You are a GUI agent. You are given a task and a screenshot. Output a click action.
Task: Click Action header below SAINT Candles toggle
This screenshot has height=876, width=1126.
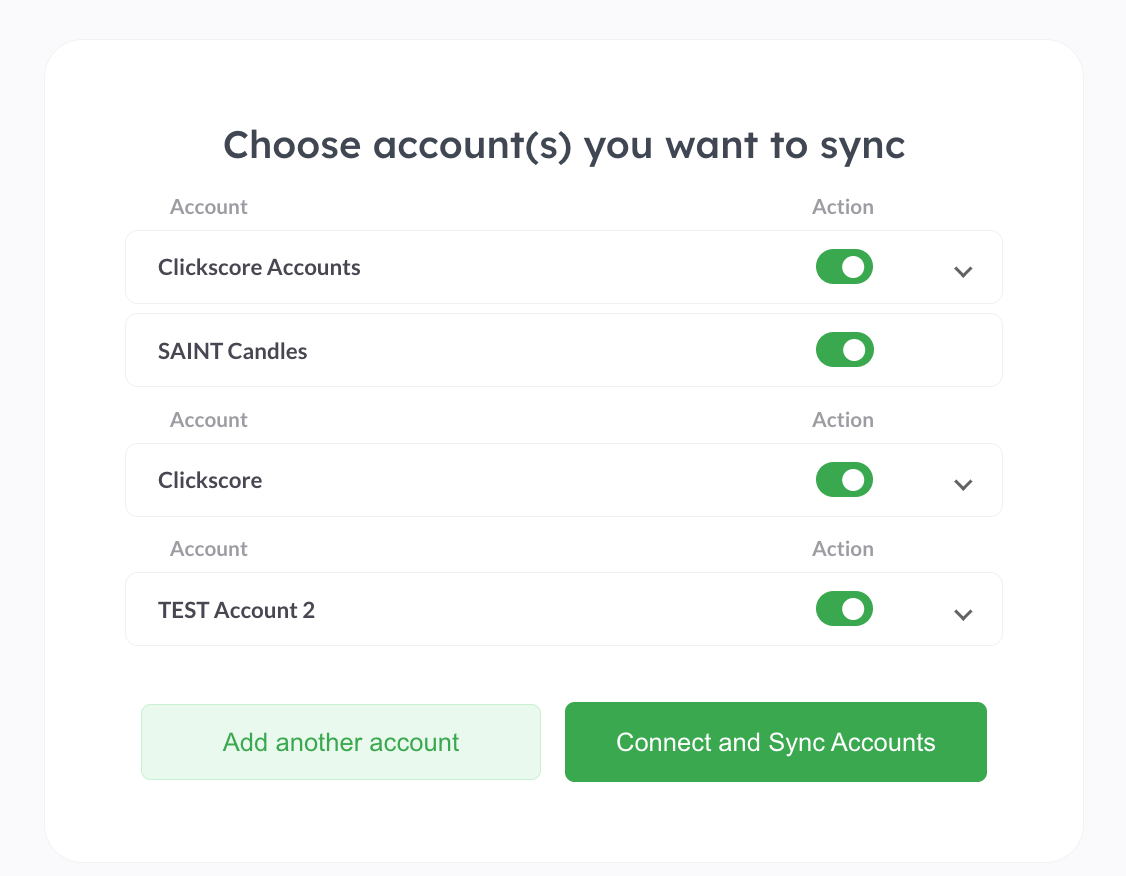coord(842,420)
